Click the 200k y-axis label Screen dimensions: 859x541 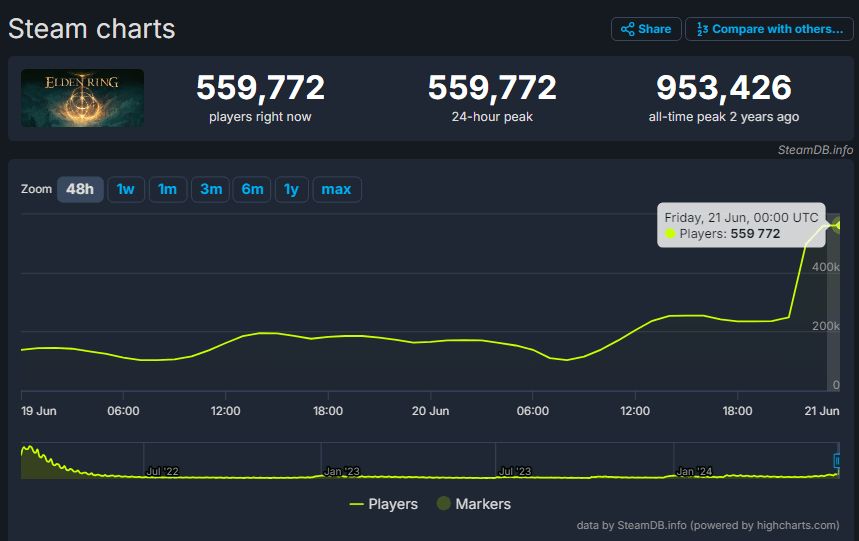(826, 326)
